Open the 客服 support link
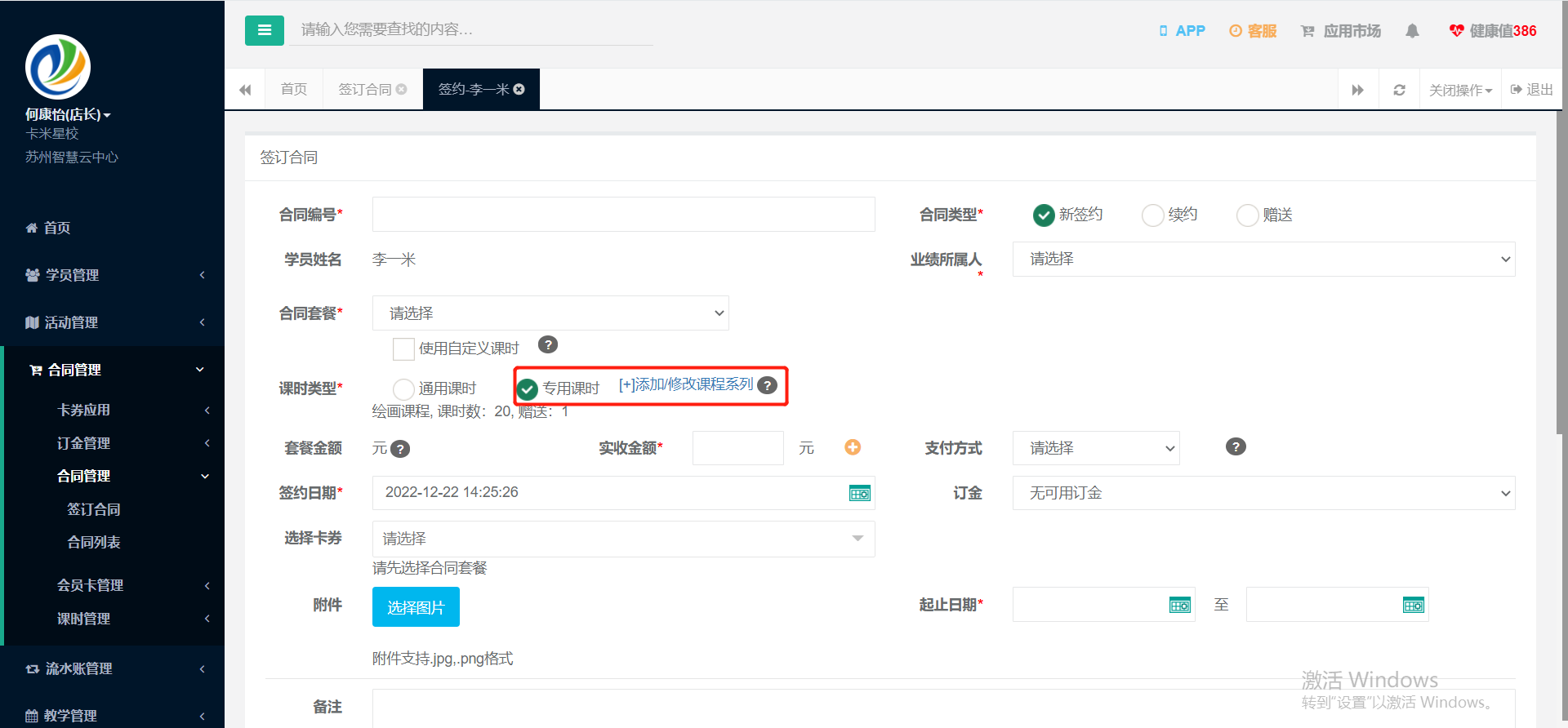1568x728 pixels. tap(1253, 31)
